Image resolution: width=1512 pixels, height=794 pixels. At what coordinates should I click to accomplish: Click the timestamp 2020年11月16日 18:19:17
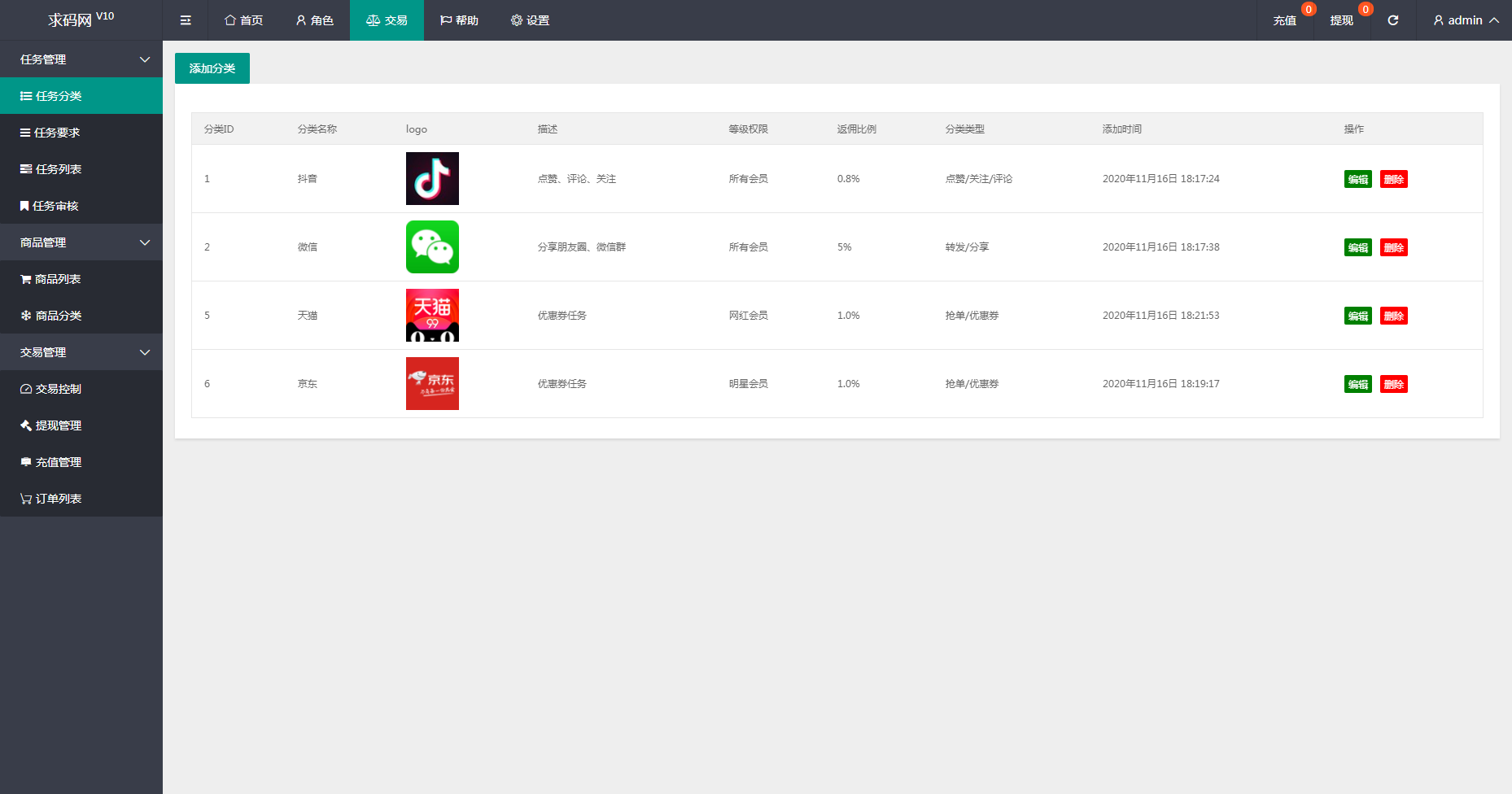[x=1161, y=384]
